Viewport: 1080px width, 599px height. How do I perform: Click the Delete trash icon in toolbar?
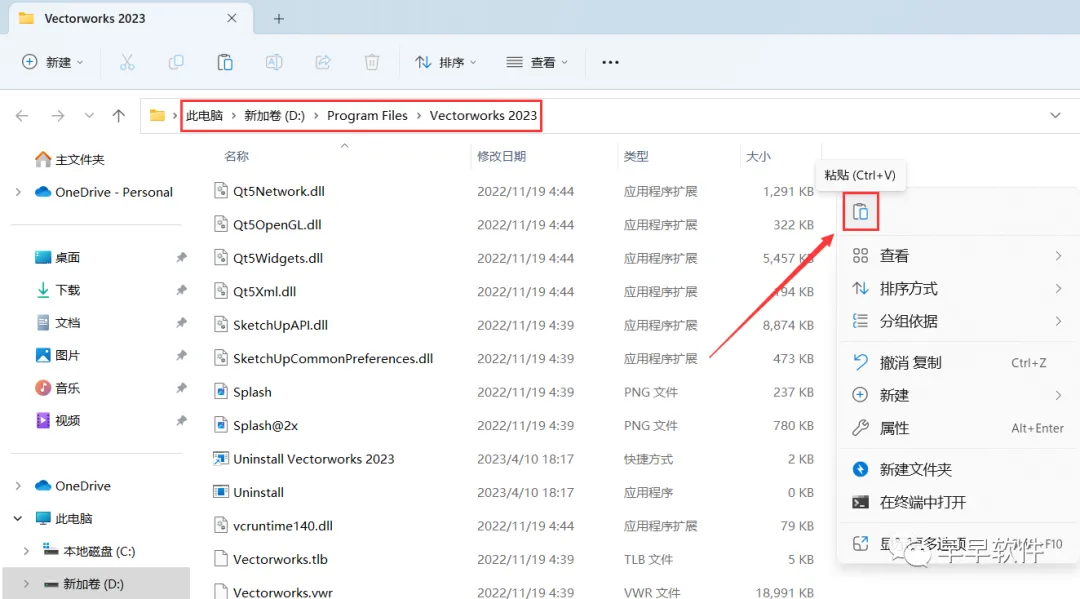tap(372, 63)
